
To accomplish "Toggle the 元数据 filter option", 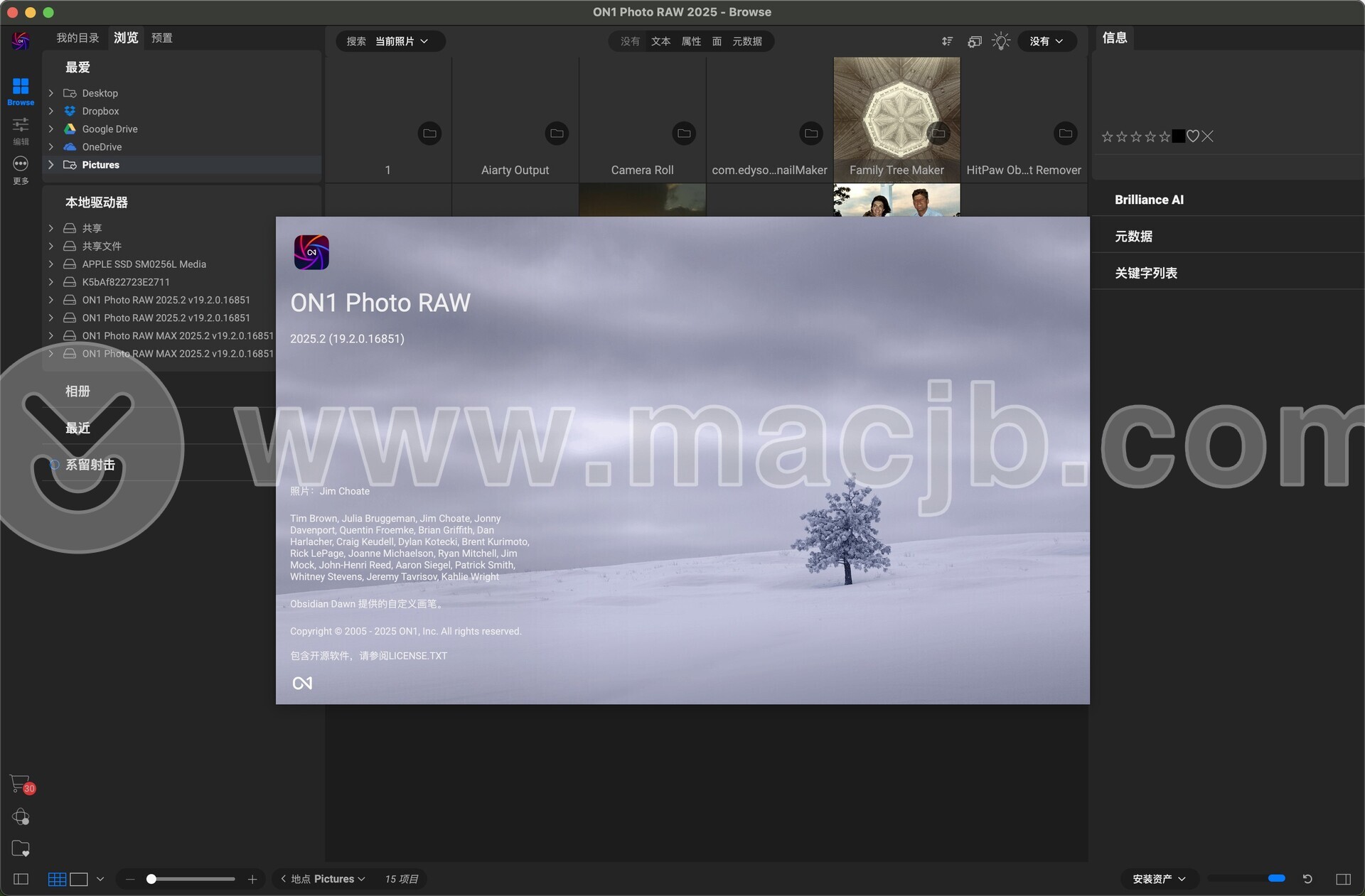I will pos(747,41).
